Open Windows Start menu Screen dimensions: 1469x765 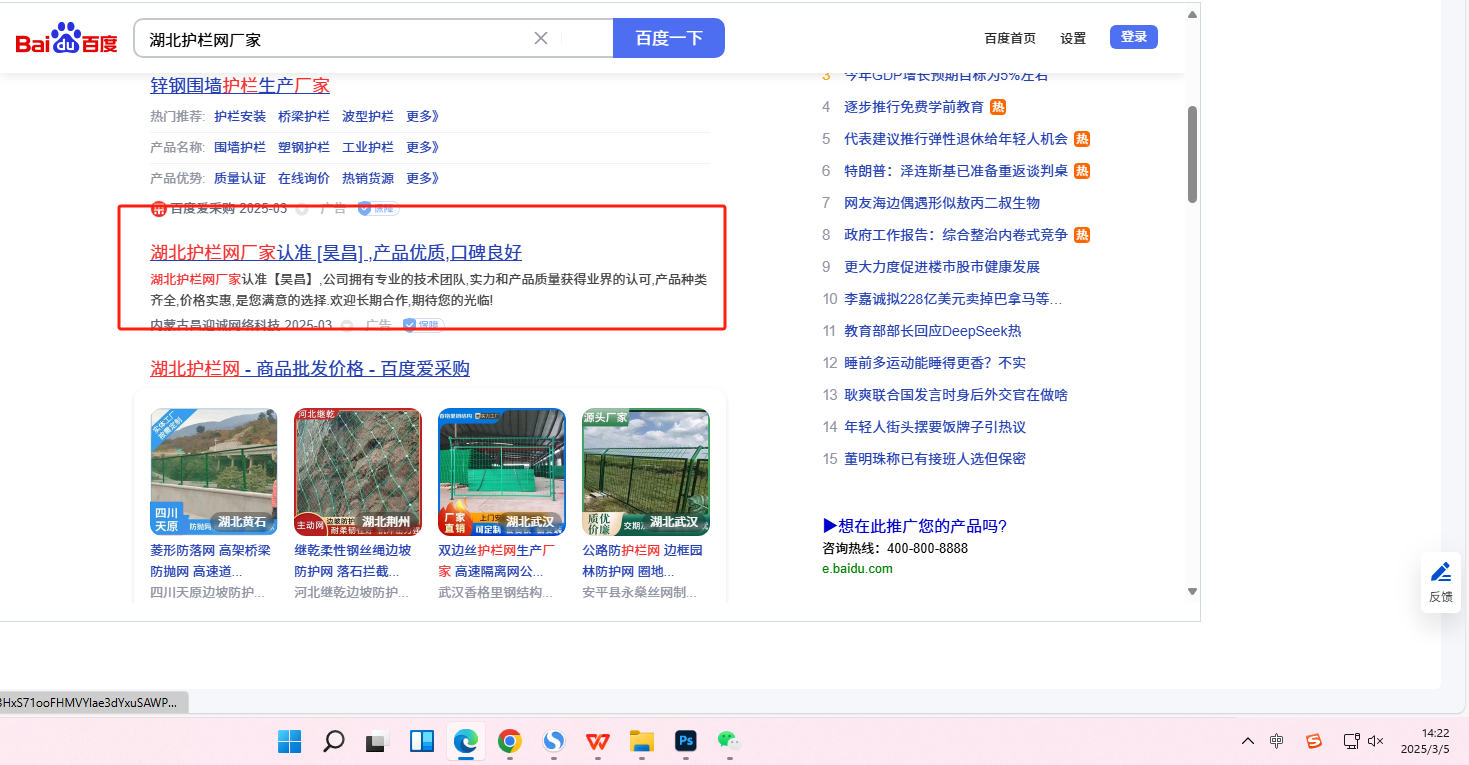click(290, 741)
